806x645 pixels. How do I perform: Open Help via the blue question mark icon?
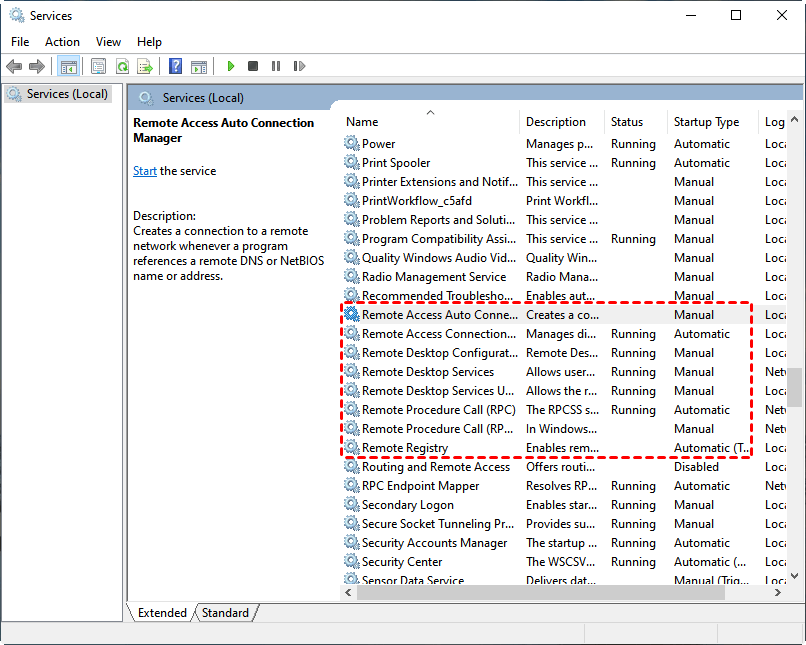point(176,67)
